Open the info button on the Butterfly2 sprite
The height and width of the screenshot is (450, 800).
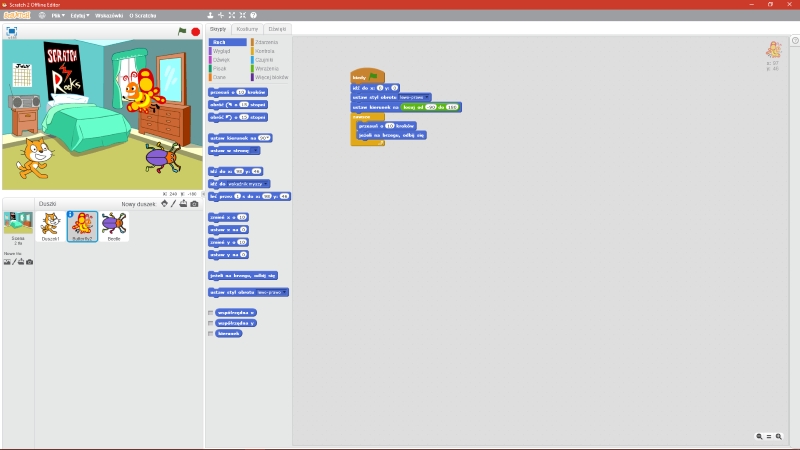pyautogui.click(x=70, y=214)
